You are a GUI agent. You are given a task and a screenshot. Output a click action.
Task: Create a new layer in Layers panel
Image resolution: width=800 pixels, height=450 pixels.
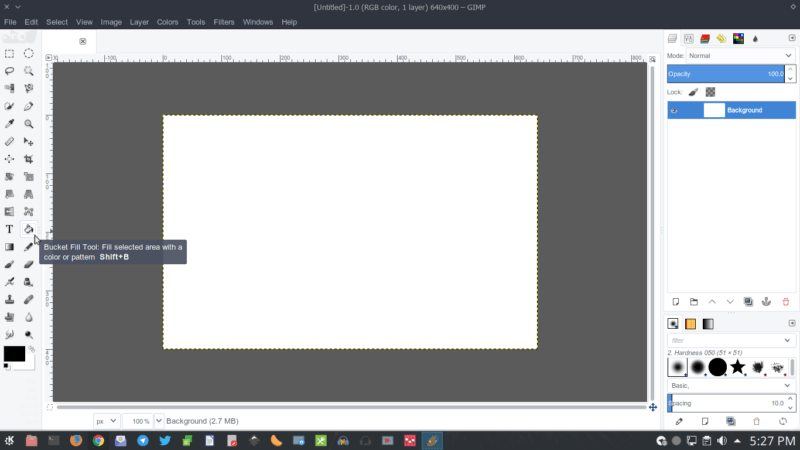676,301
